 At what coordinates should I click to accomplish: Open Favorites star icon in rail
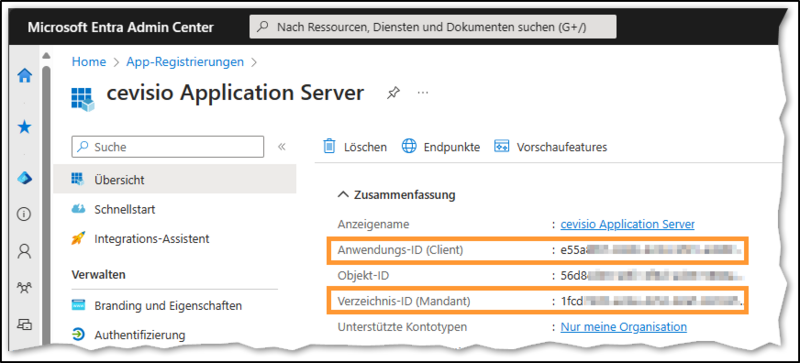[24, 127]
